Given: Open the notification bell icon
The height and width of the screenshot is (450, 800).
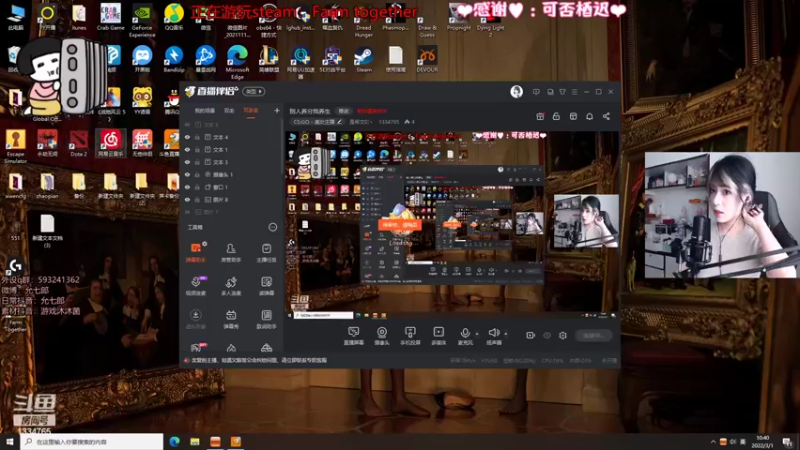Looking at the screenshot, I should (589, 116).
